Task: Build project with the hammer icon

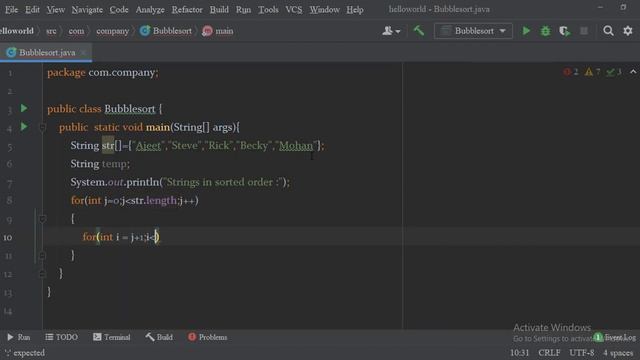Action: click(x=419, y=31)
